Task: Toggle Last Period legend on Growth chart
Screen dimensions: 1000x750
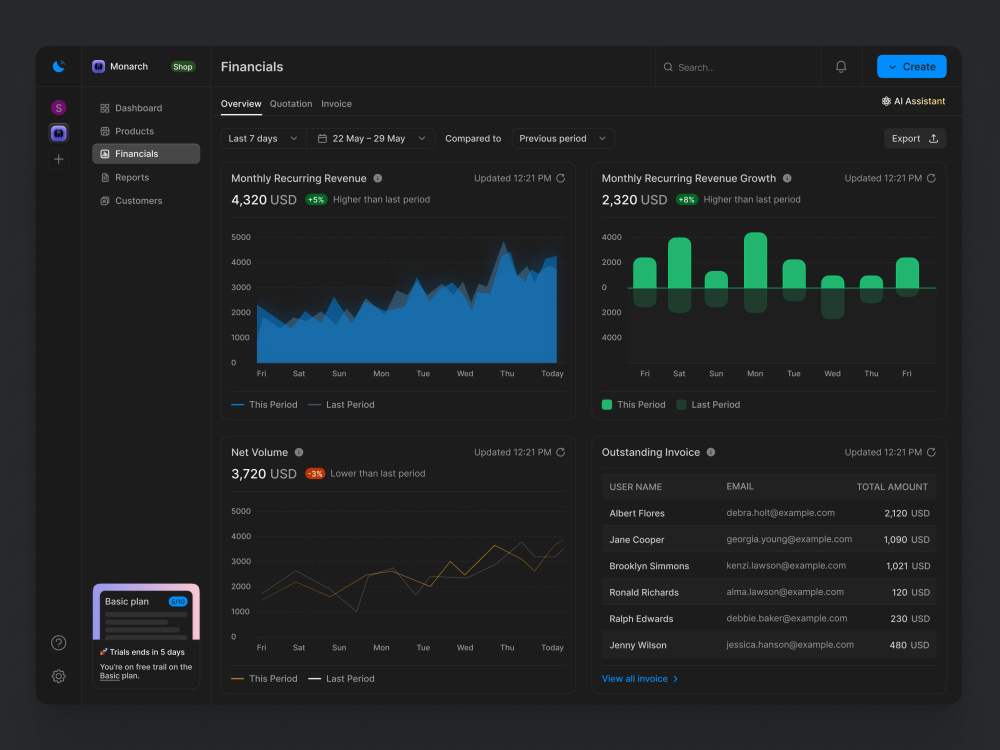Action: tap(708, 404)
